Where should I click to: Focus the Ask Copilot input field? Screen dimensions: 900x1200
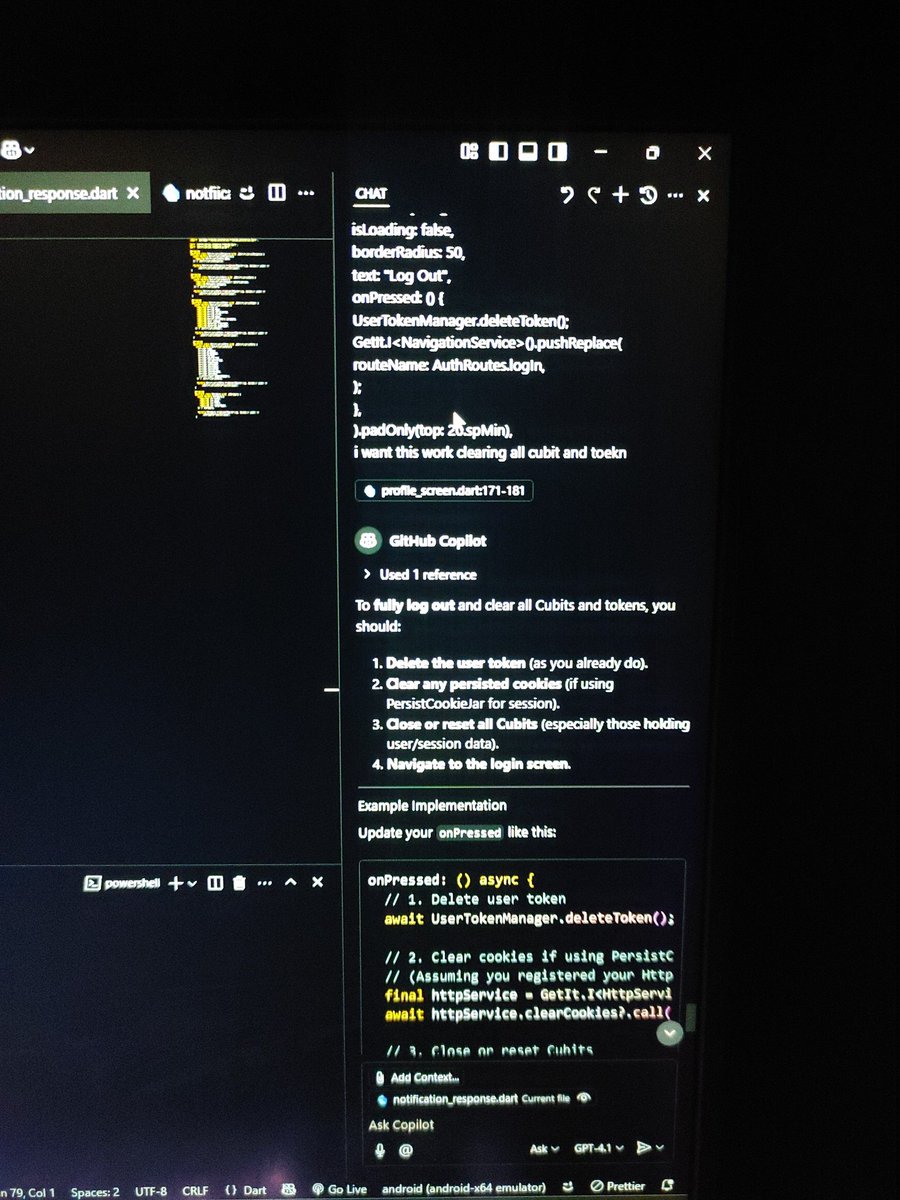pyautogui.click(x=520, y=1125)
